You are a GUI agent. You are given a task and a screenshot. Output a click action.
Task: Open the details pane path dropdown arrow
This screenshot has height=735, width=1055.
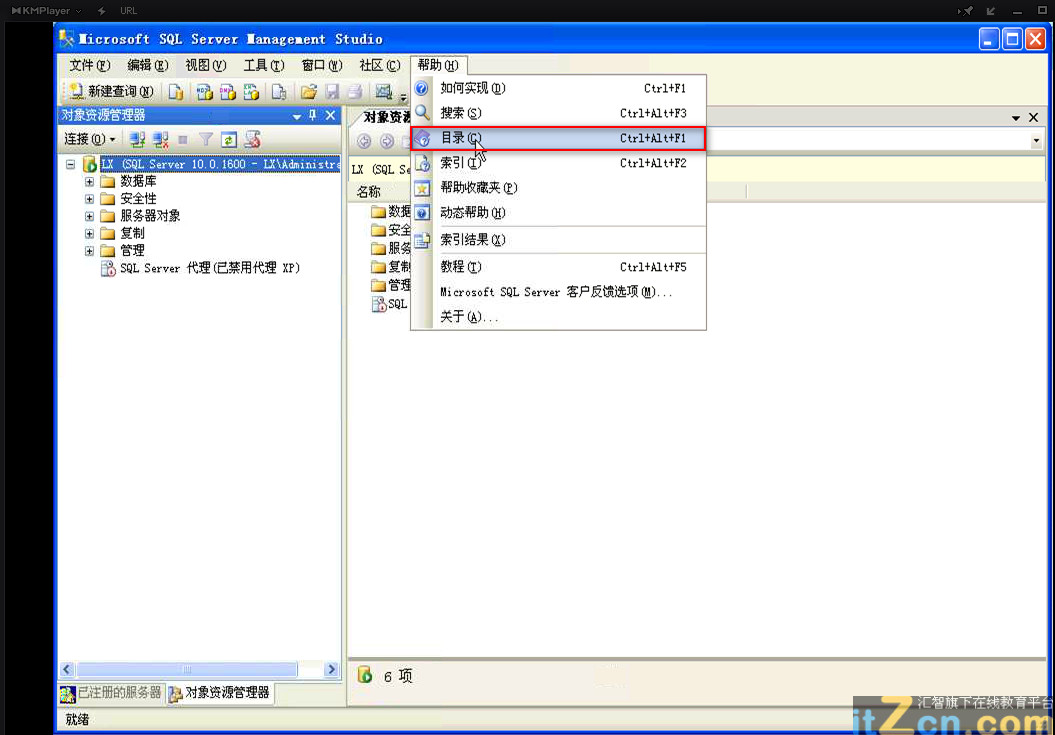coord(1036,141)
